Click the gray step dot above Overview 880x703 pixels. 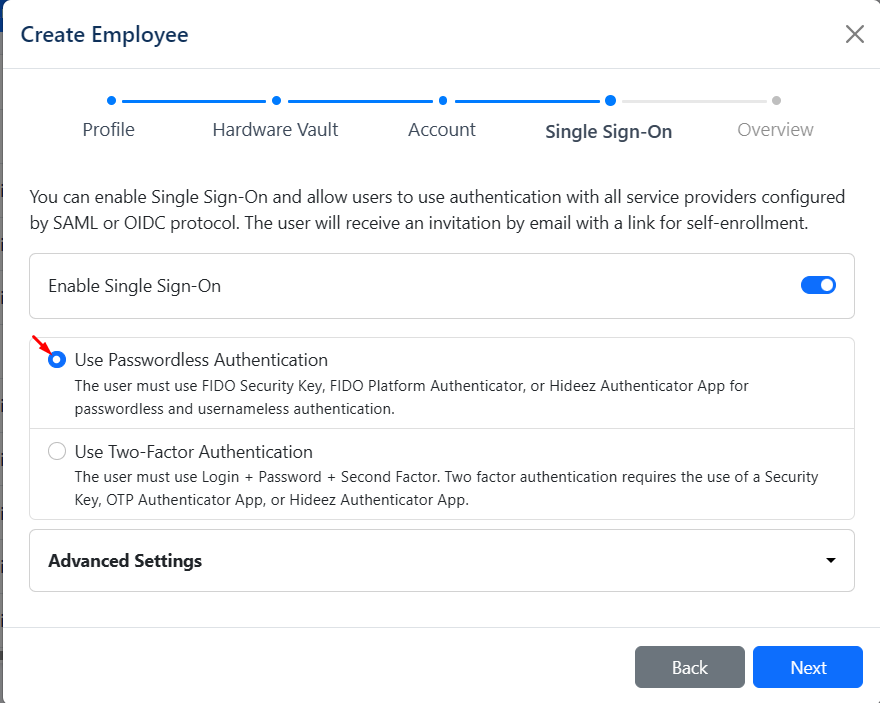pyautogui.click(x=776, y=100)
